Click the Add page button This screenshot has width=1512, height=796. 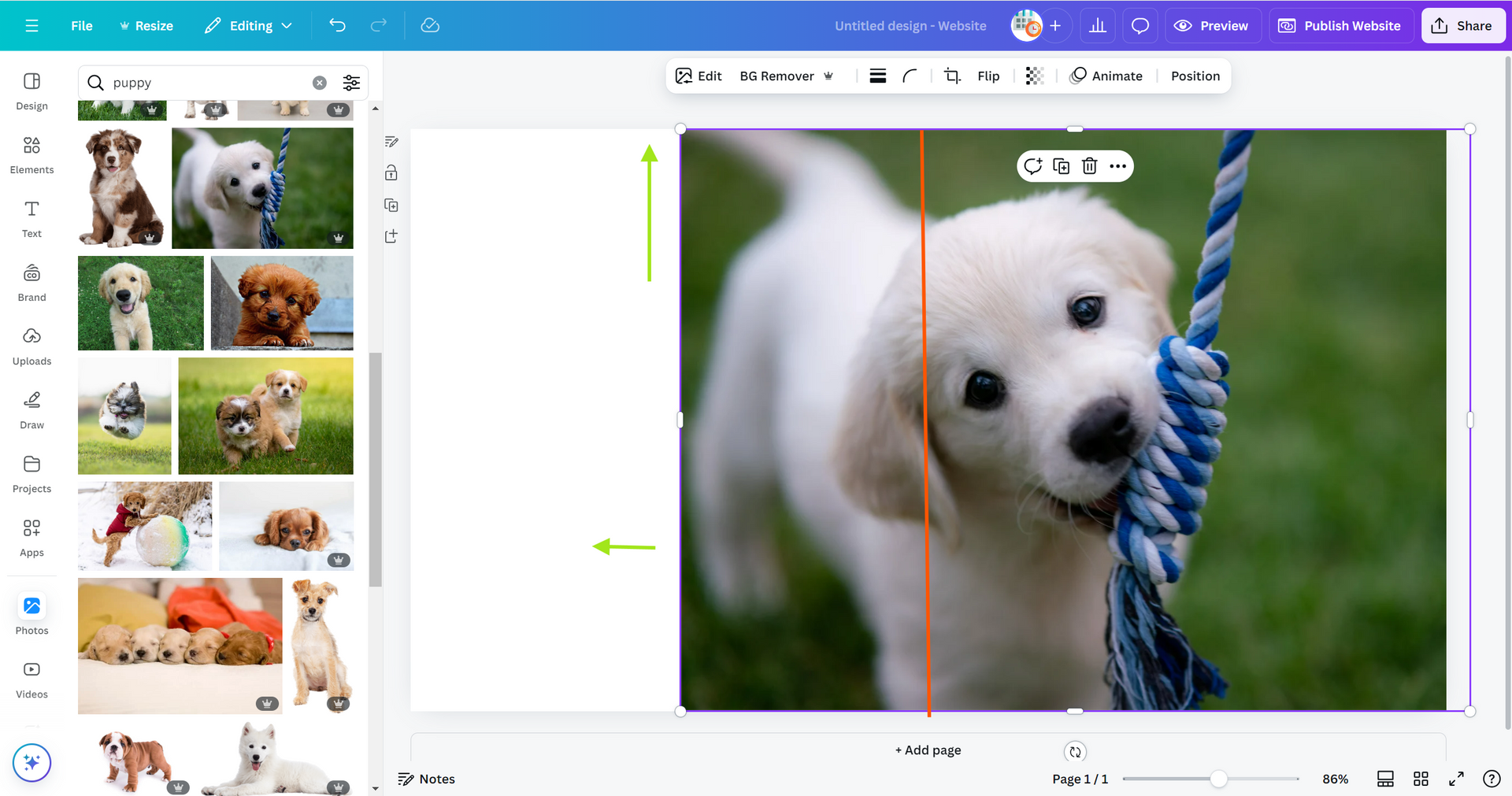point(928,750)
